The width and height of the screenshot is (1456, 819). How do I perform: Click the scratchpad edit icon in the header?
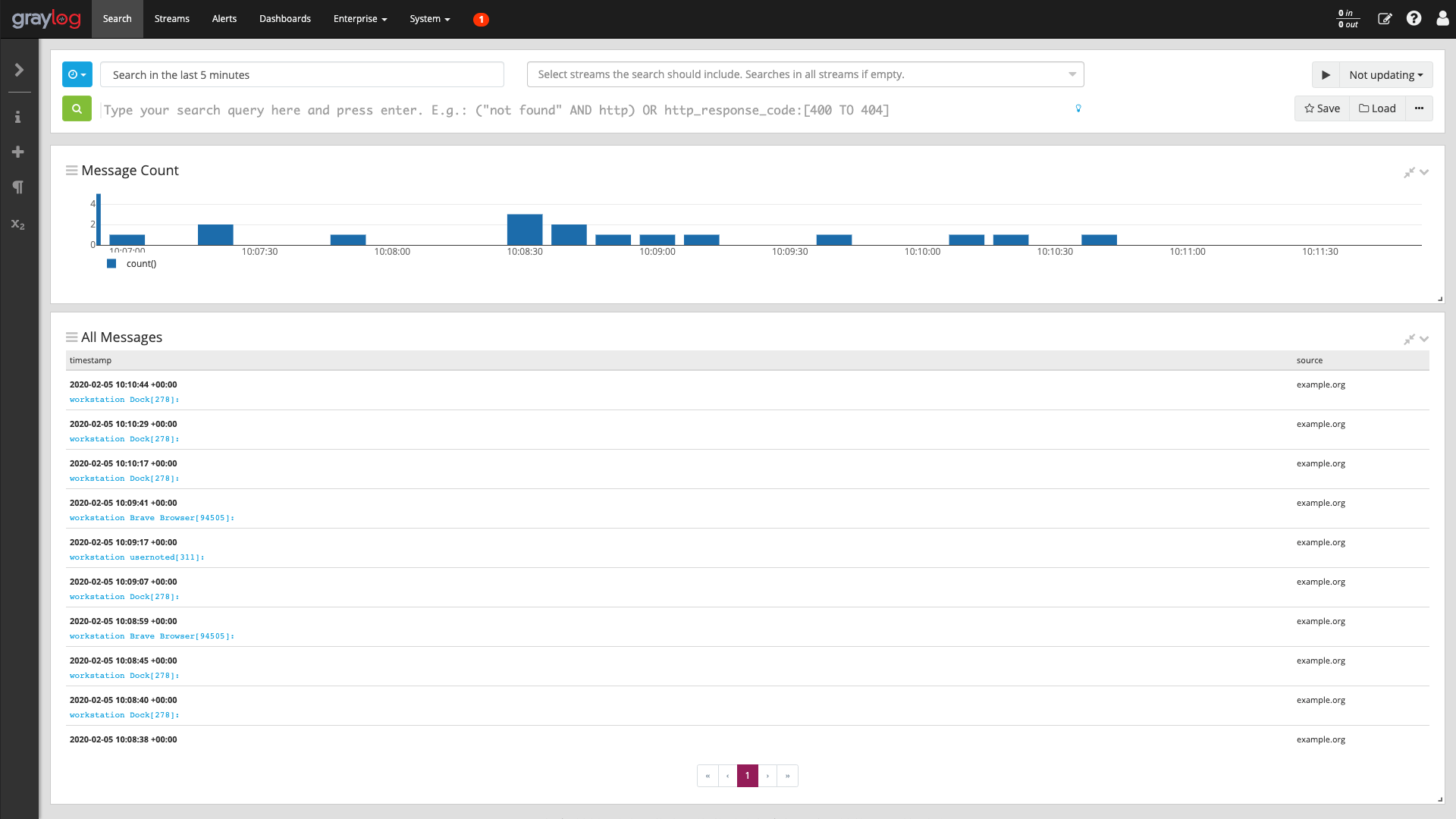tap(1385, 18)
